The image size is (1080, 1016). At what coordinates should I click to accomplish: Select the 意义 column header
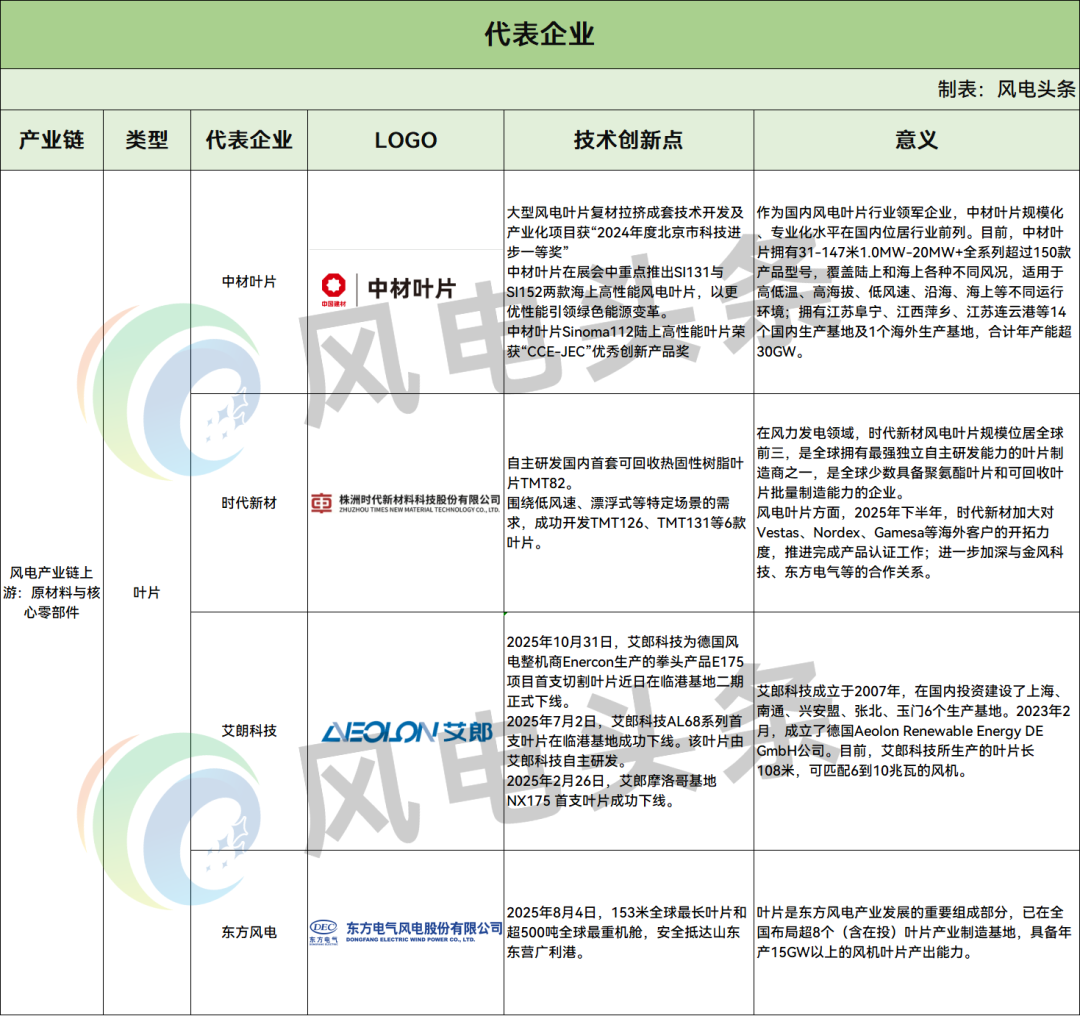pos(916,140)
